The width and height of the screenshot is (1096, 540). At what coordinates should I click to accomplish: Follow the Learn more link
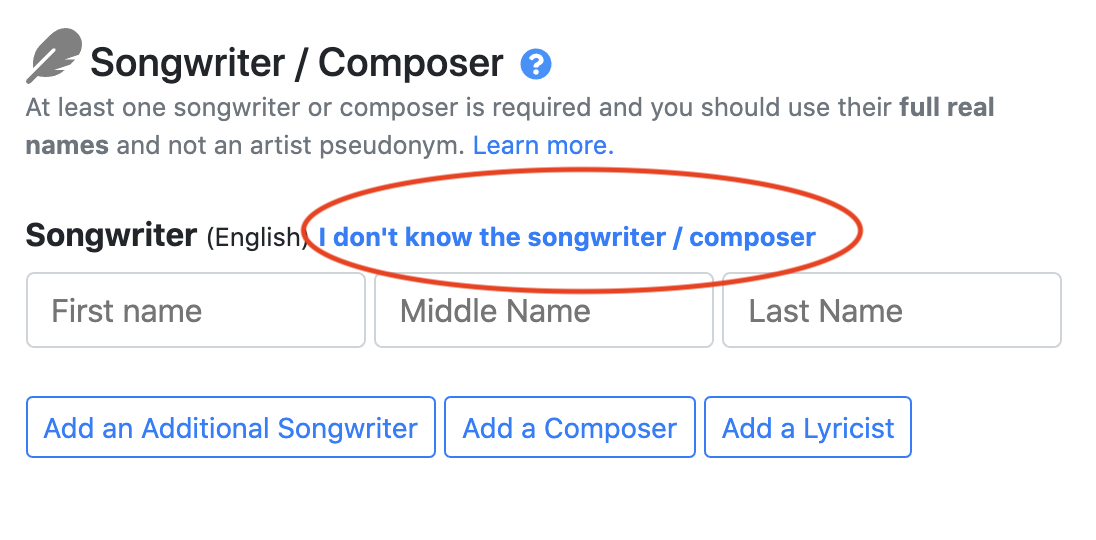click(543, 145)
